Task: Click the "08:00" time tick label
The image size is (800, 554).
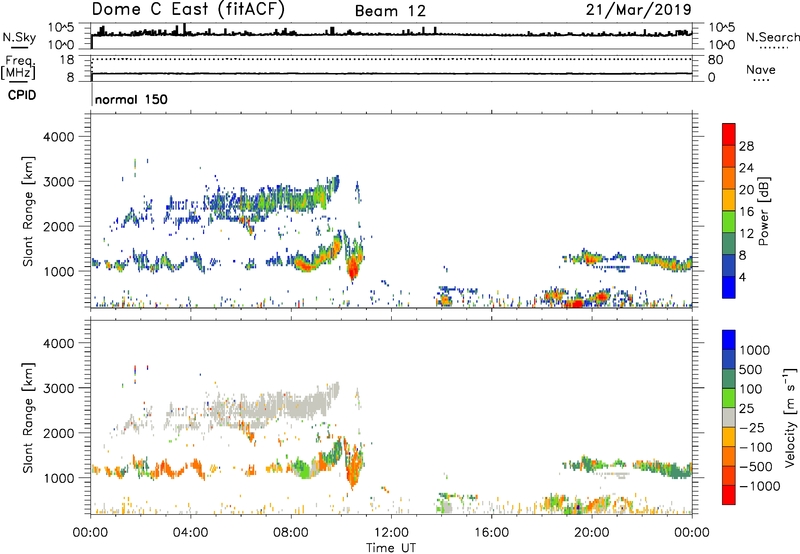Action: point(290,533)
